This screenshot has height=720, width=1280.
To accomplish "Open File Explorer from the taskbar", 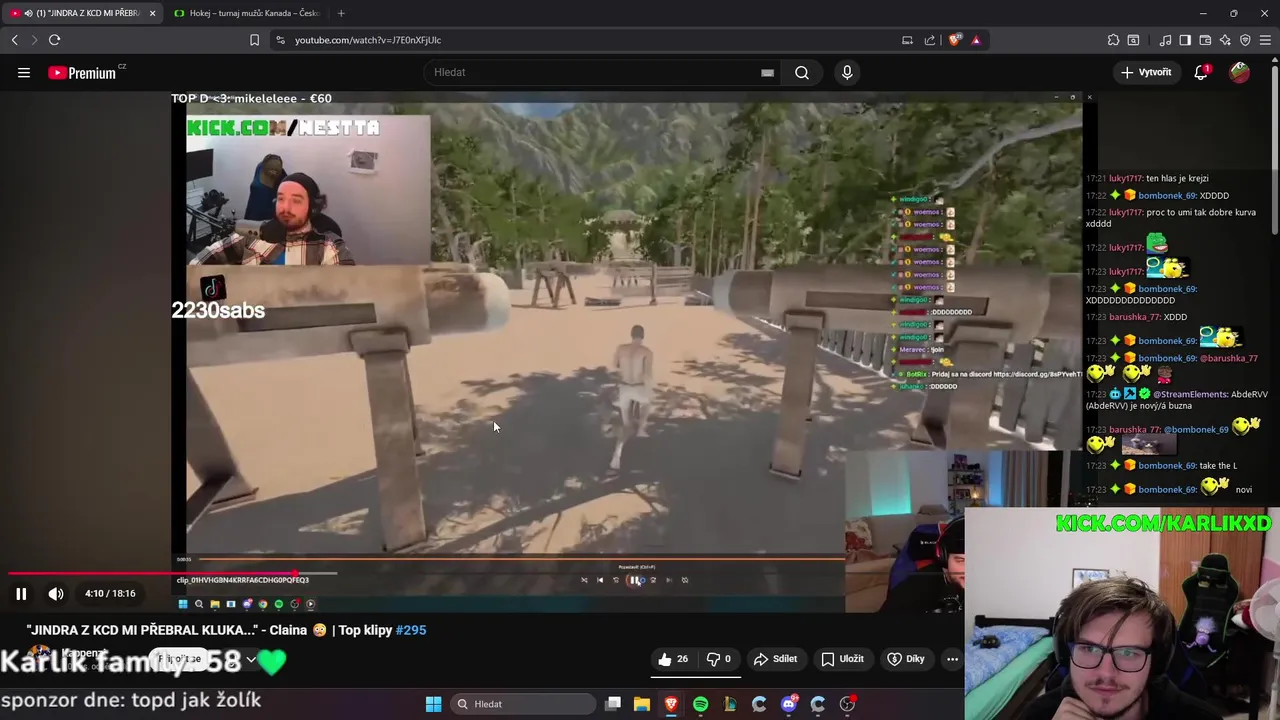I will pos(642,704).
